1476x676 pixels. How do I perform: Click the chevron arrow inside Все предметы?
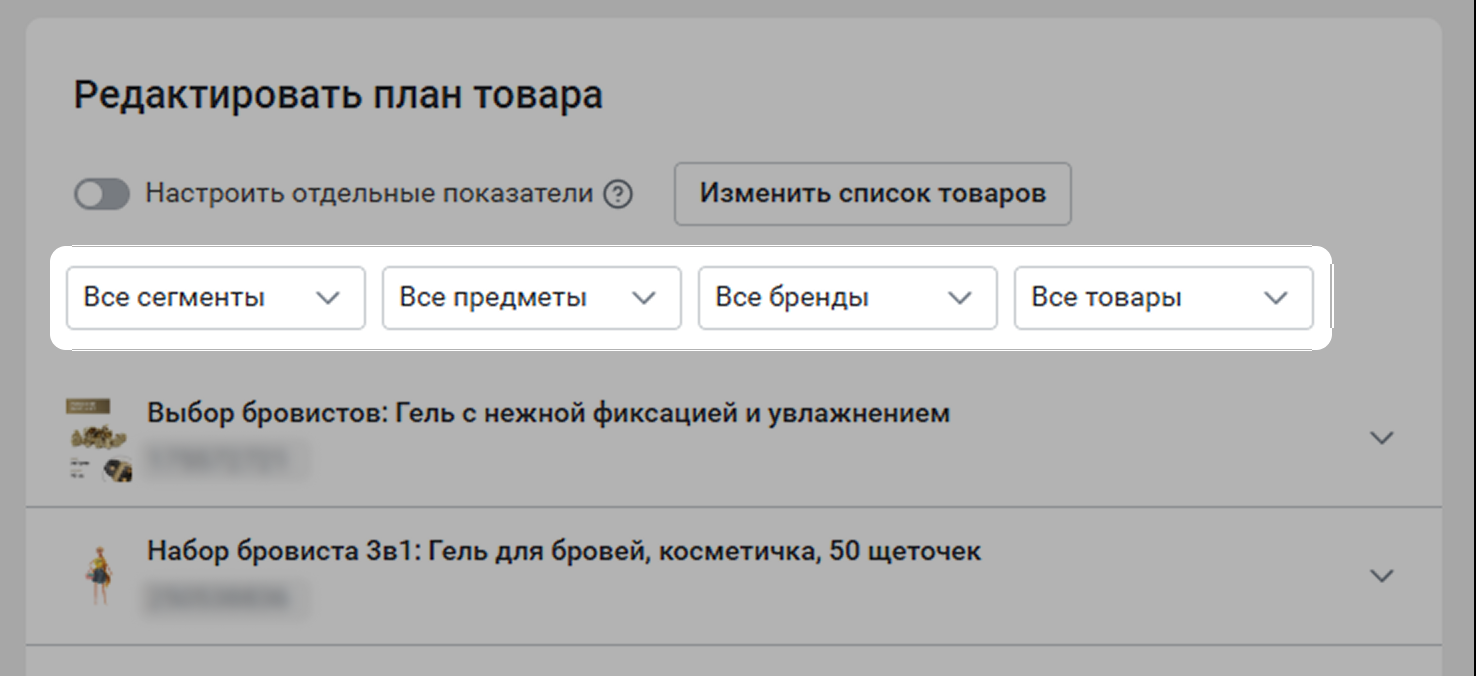pyautogui.click(x=644, y=298)
